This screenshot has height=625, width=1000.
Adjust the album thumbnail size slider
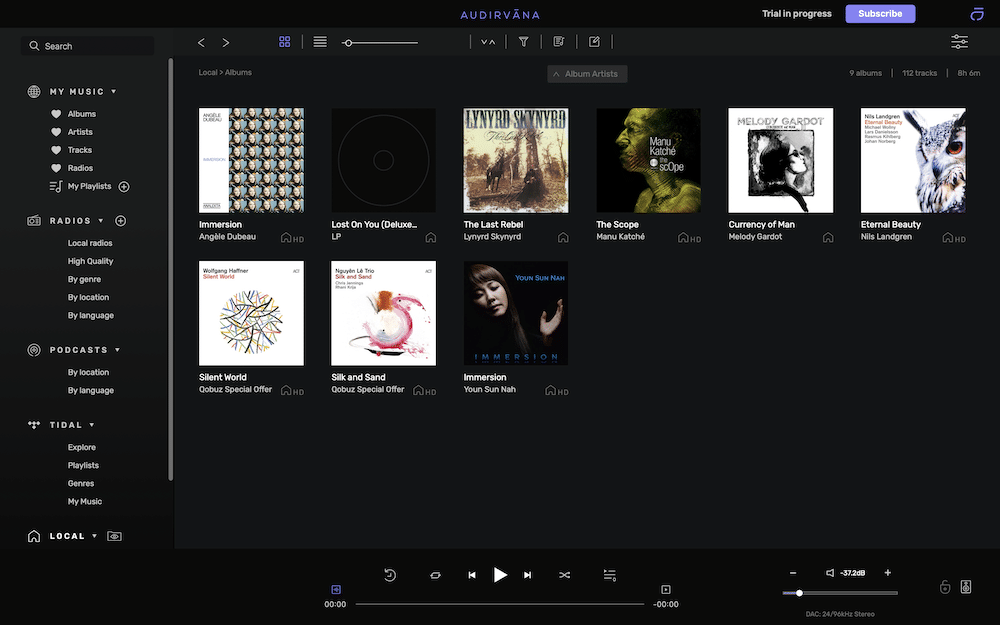pos(380,43)
